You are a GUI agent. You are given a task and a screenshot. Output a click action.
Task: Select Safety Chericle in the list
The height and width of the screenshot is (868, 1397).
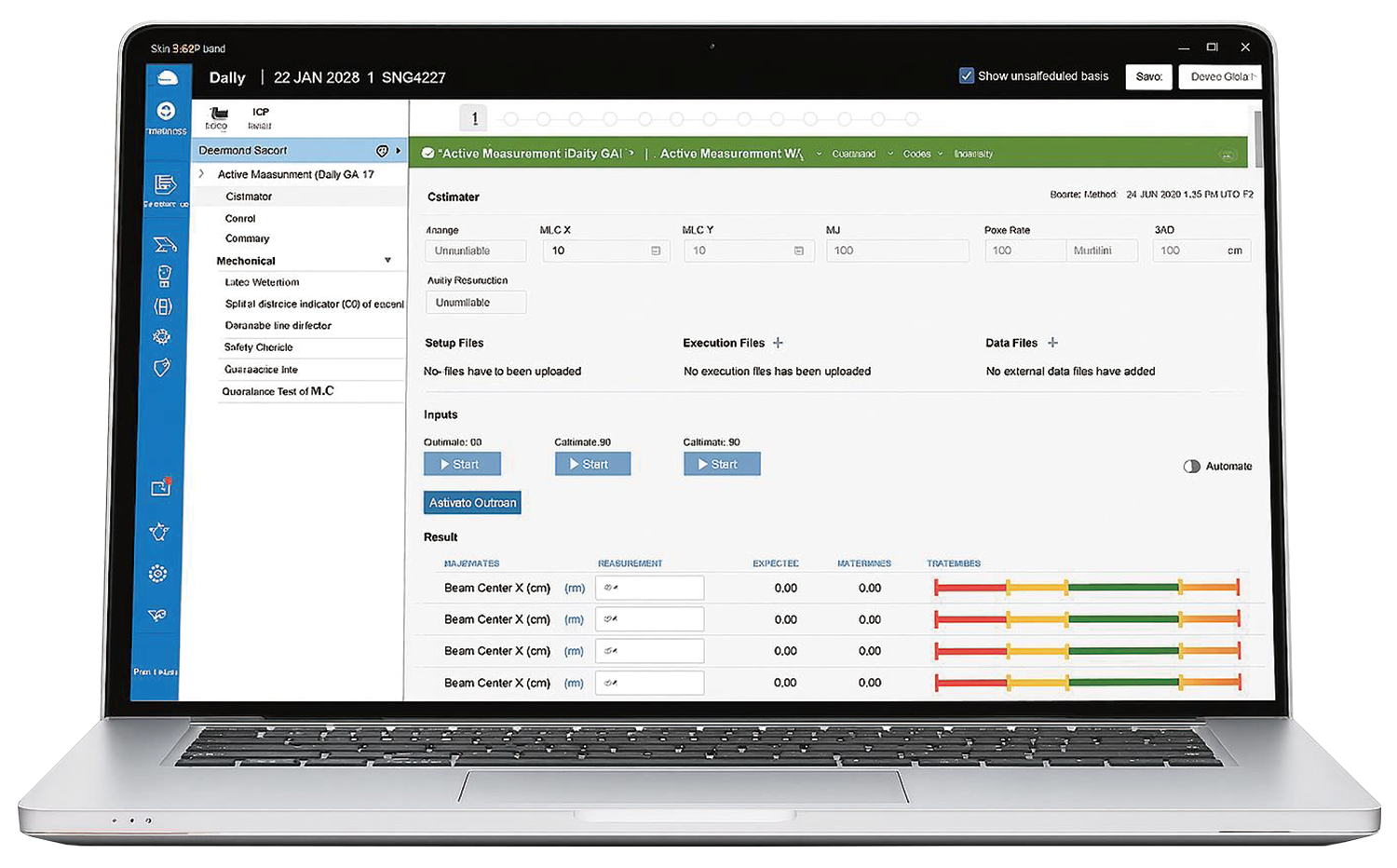259,347
